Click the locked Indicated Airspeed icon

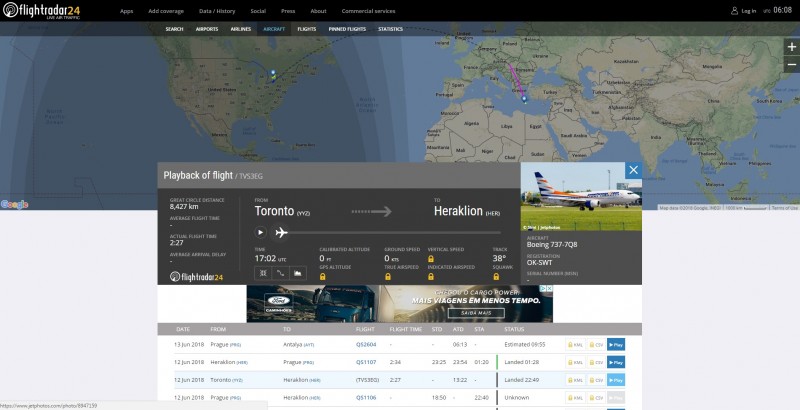coord(431,276)
